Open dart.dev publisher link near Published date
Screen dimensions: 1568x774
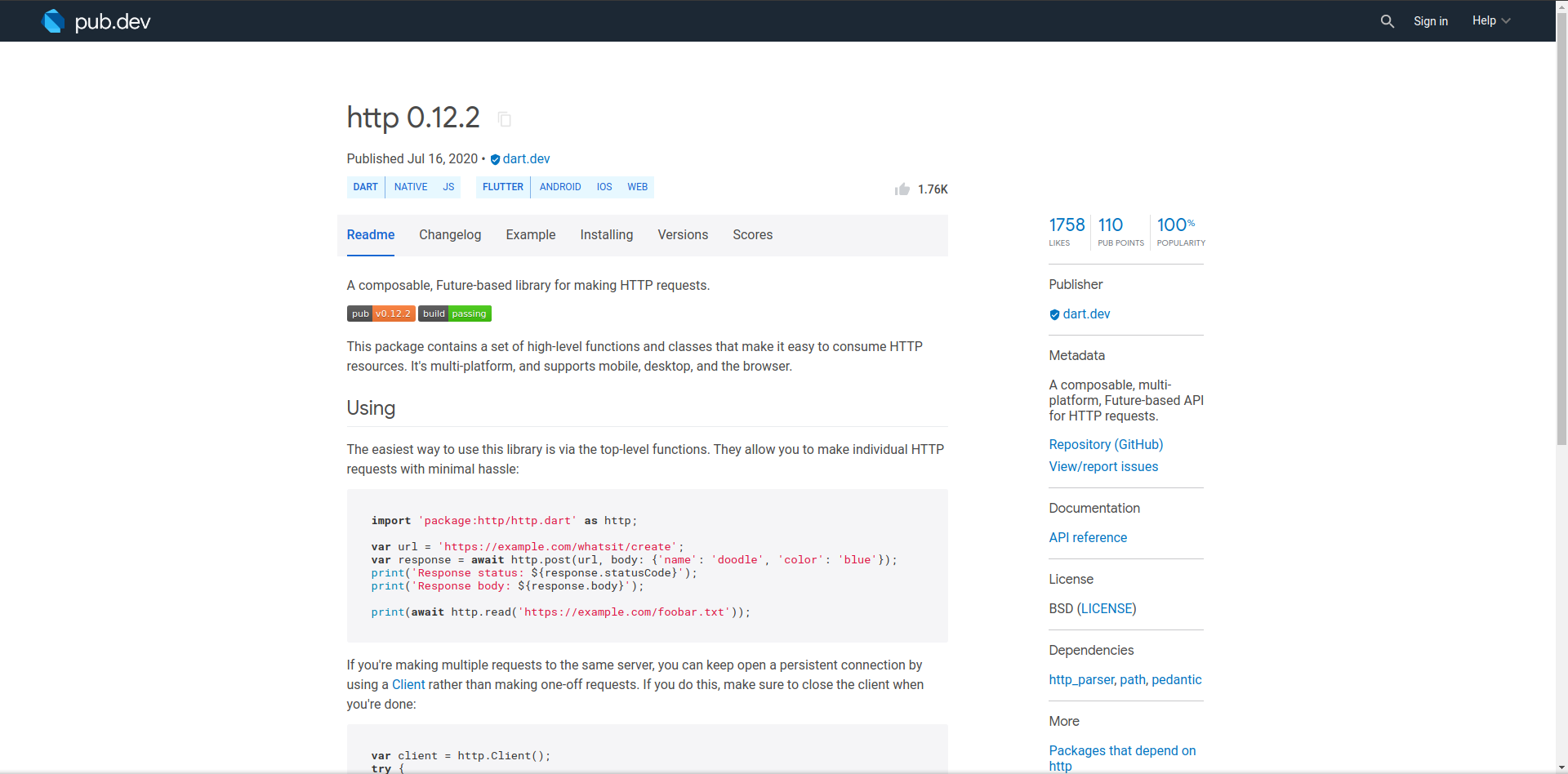point(527,159)
